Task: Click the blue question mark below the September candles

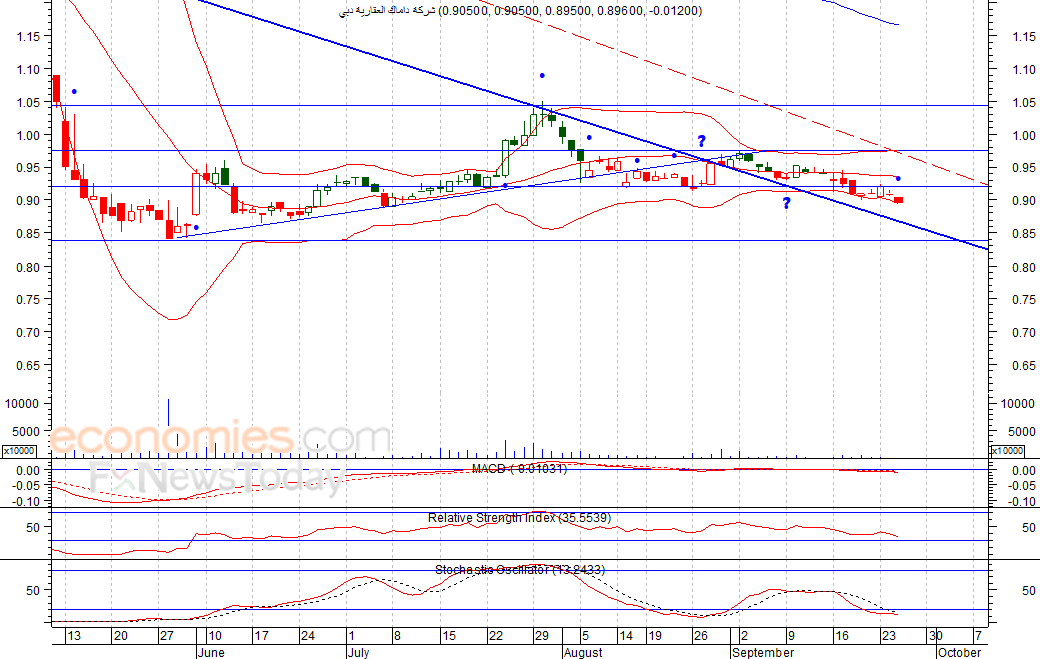Action: pyautogui.click(x=787, y=203)
